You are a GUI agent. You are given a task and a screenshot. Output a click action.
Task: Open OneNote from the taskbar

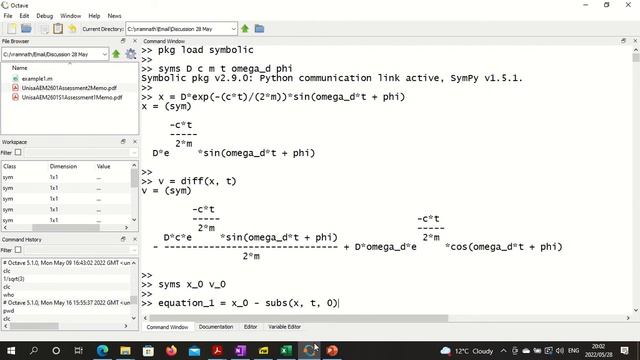click(240, 351)
